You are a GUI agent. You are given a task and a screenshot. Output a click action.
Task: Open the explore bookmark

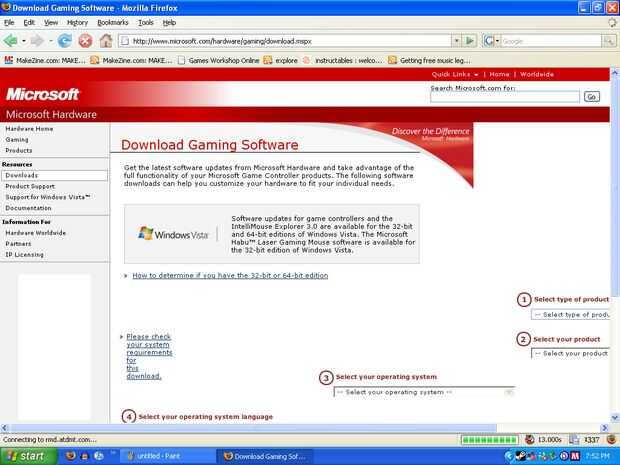(281, 60)
